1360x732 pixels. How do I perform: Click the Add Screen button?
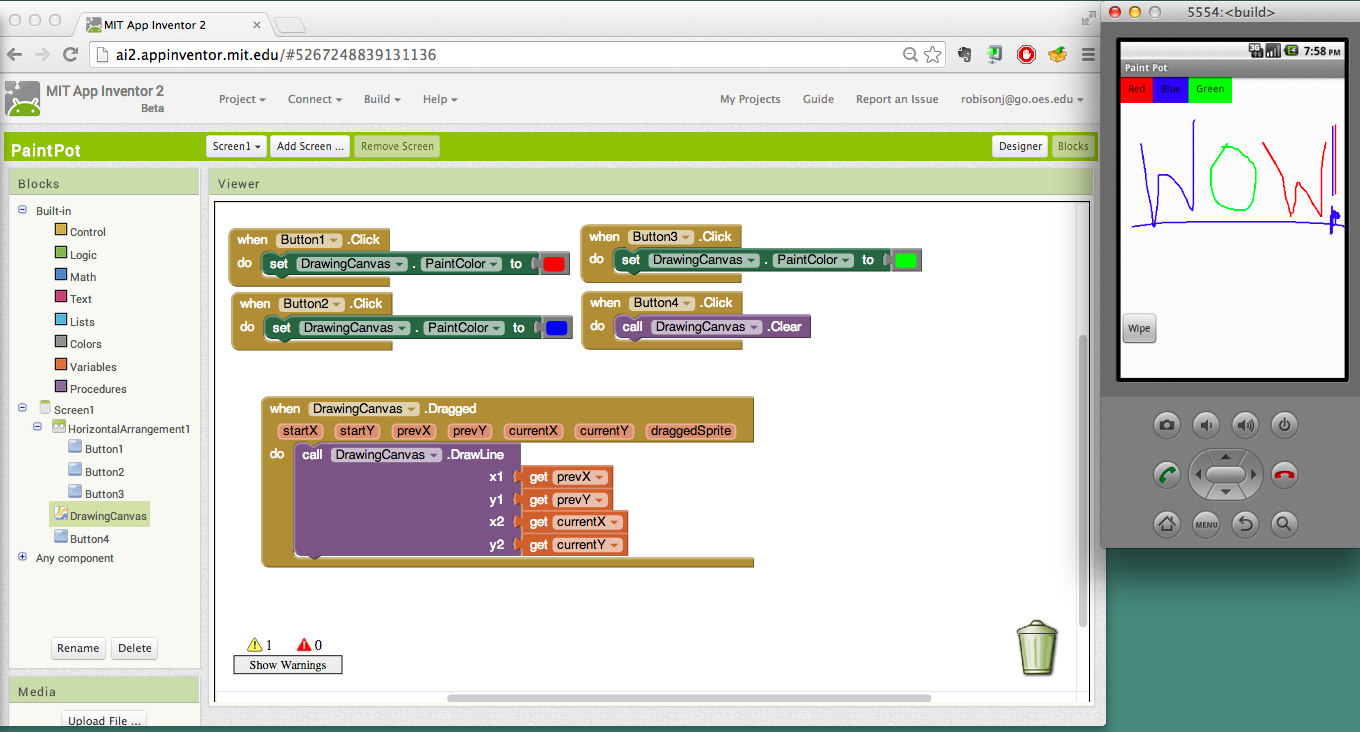point(309,146)
